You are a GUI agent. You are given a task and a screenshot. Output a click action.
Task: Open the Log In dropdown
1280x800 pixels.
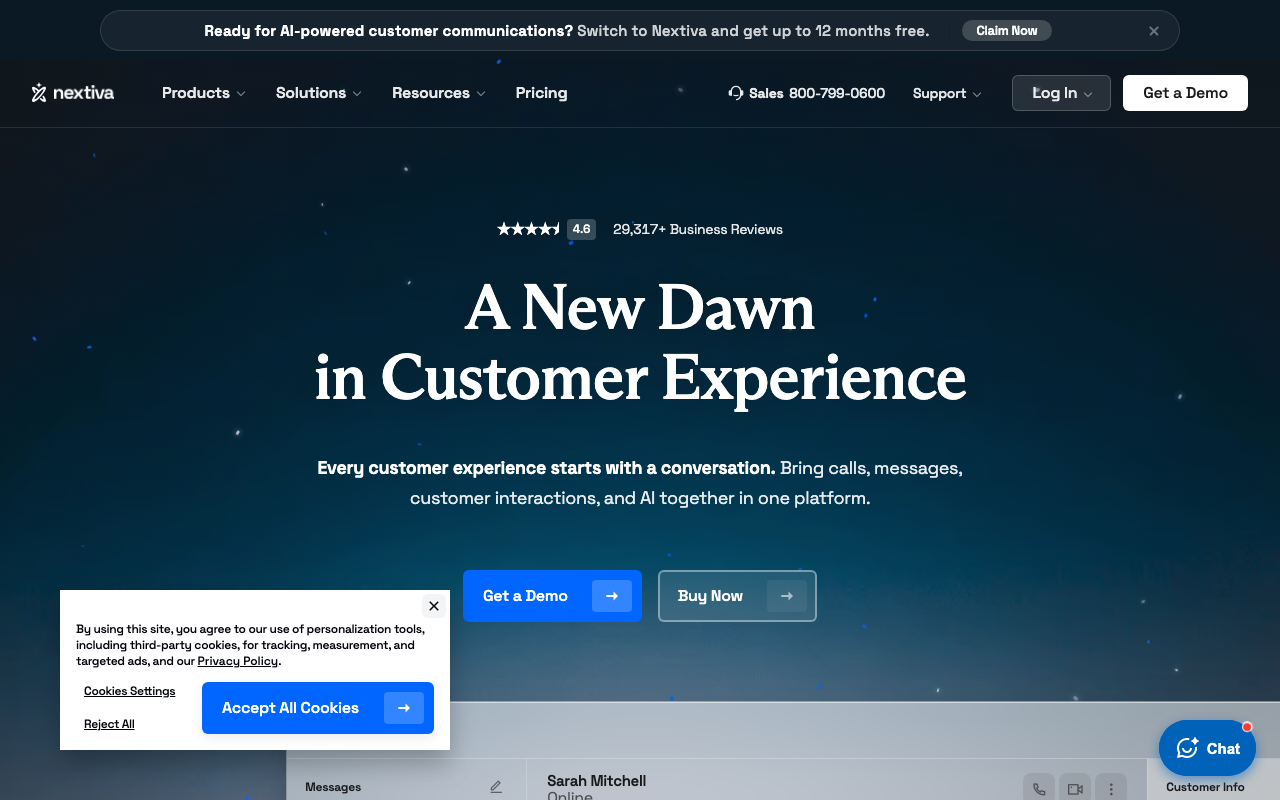[1061, 93]
